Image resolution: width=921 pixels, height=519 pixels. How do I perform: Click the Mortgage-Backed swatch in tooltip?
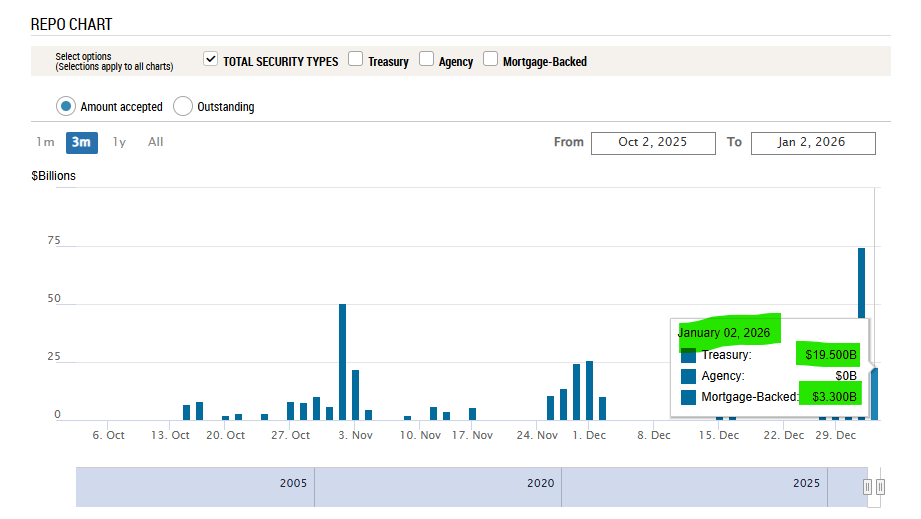pos(688,397)
